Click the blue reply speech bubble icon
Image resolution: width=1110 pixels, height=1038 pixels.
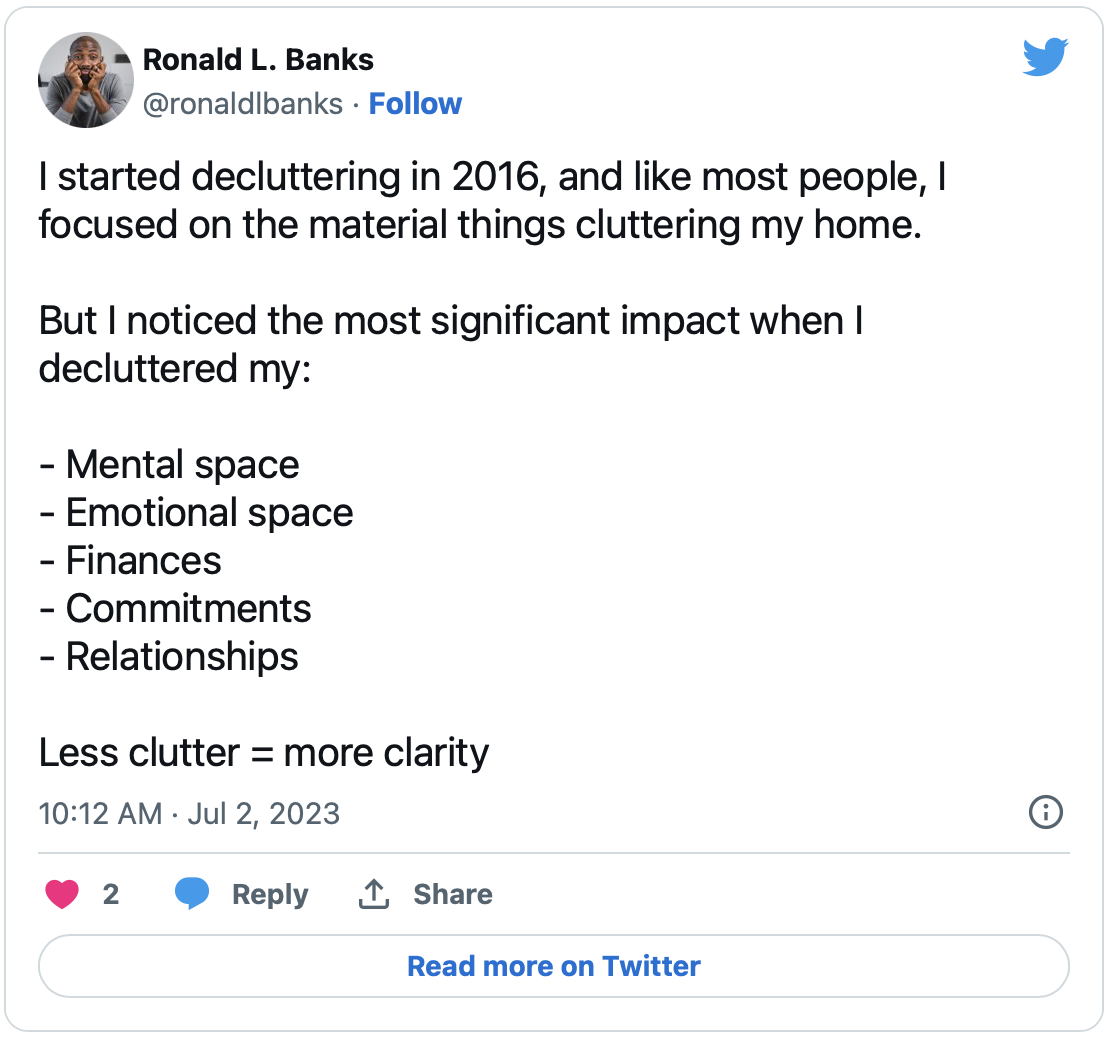pyautogui.click(x=191, y=893)
